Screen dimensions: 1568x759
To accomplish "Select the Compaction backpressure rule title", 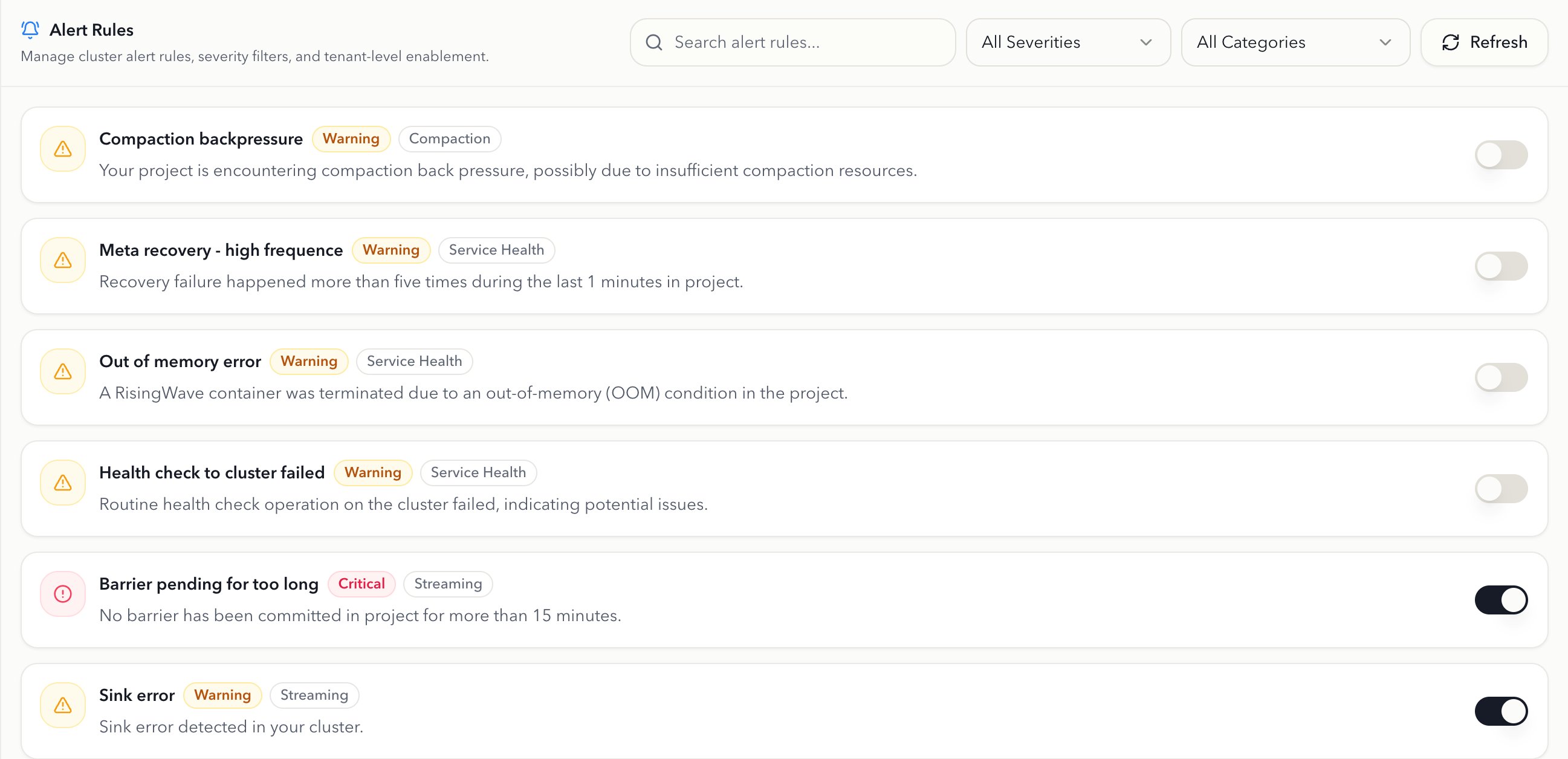I will tap(201, 139).
